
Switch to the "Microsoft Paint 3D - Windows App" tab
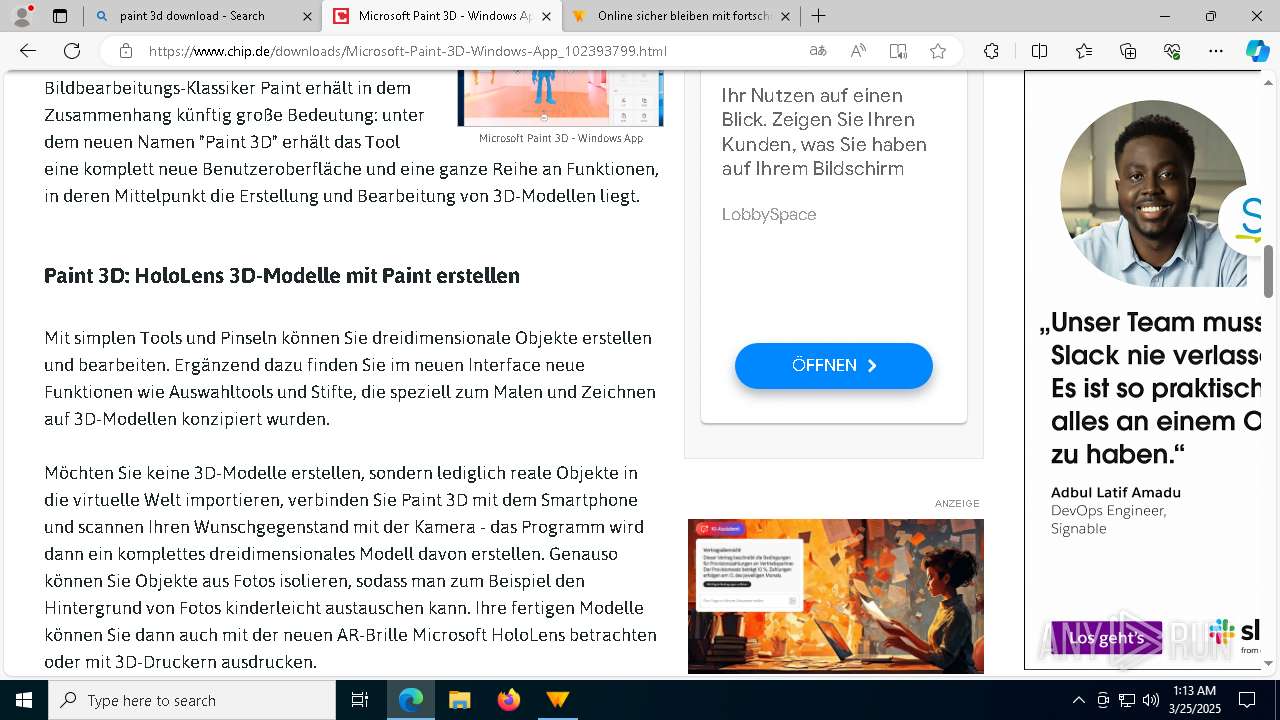444,16
